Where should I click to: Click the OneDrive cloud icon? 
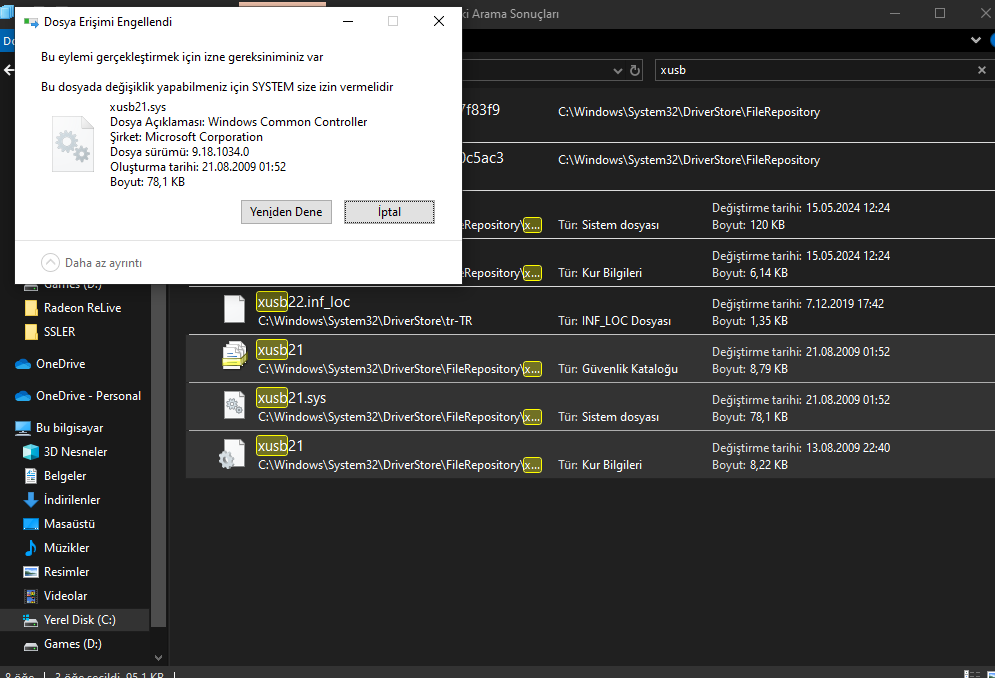[23, 364]
